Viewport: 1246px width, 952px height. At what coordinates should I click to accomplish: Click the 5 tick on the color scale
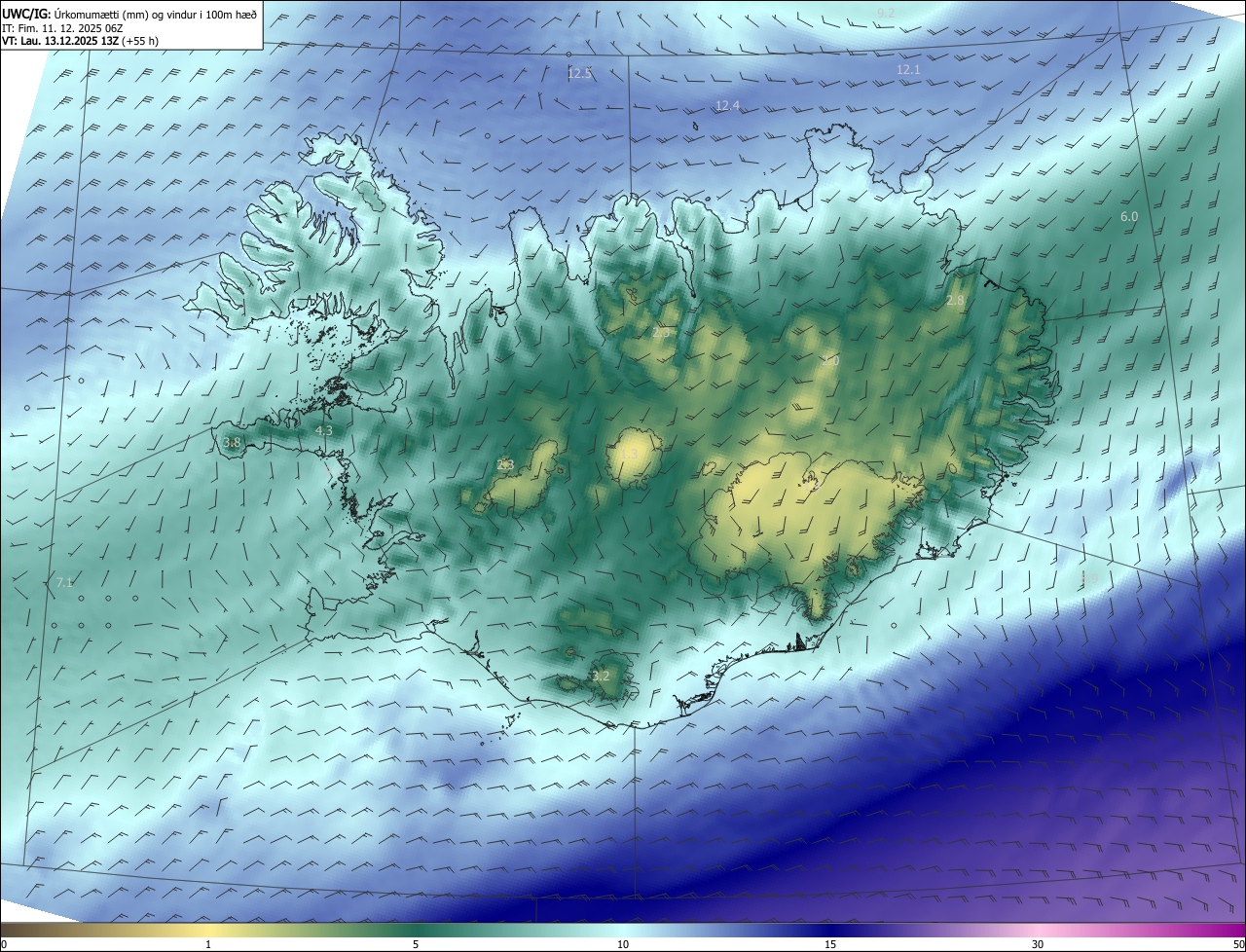(416, 944)
